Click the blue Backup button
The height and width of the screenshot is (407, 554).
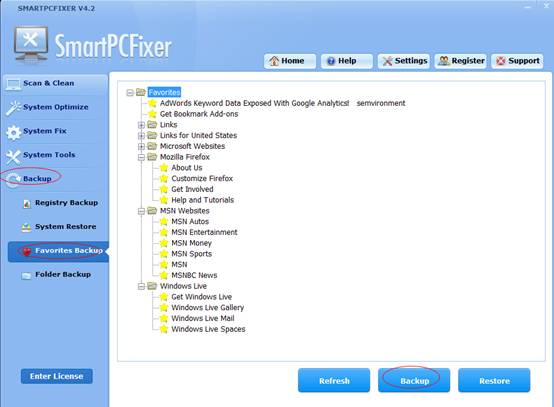pos(414,381)
